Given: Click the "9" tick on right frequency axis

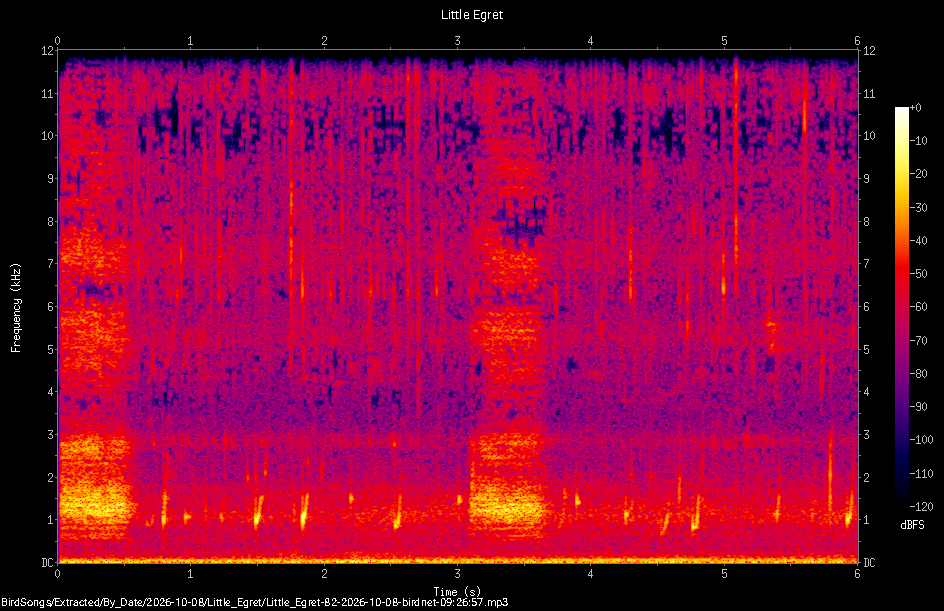Looking at the screenshot, I should pyautogui.click(x=866, y=179).
